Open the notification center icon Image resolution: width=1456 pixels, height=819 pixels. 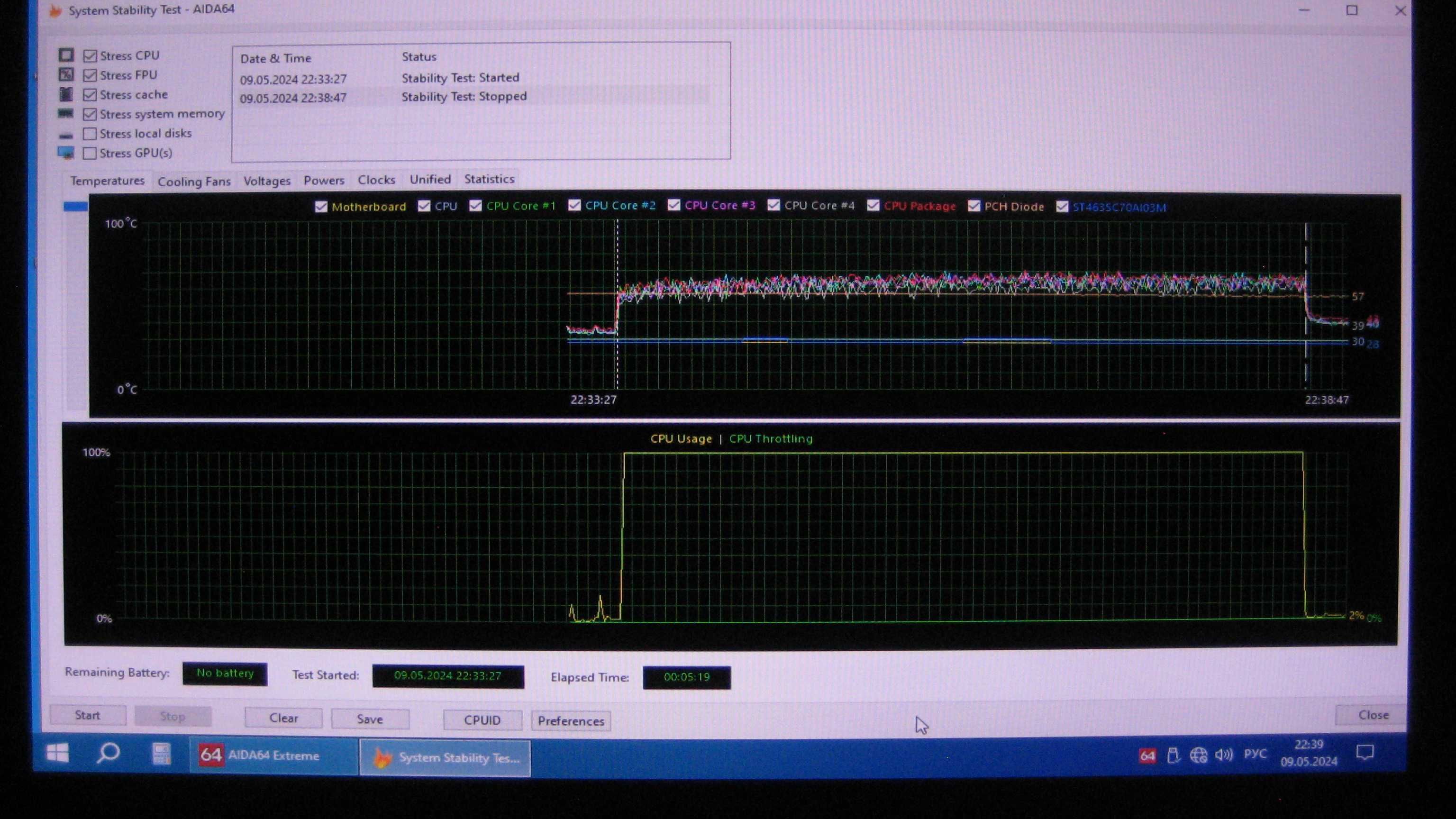click(1365, 752)
